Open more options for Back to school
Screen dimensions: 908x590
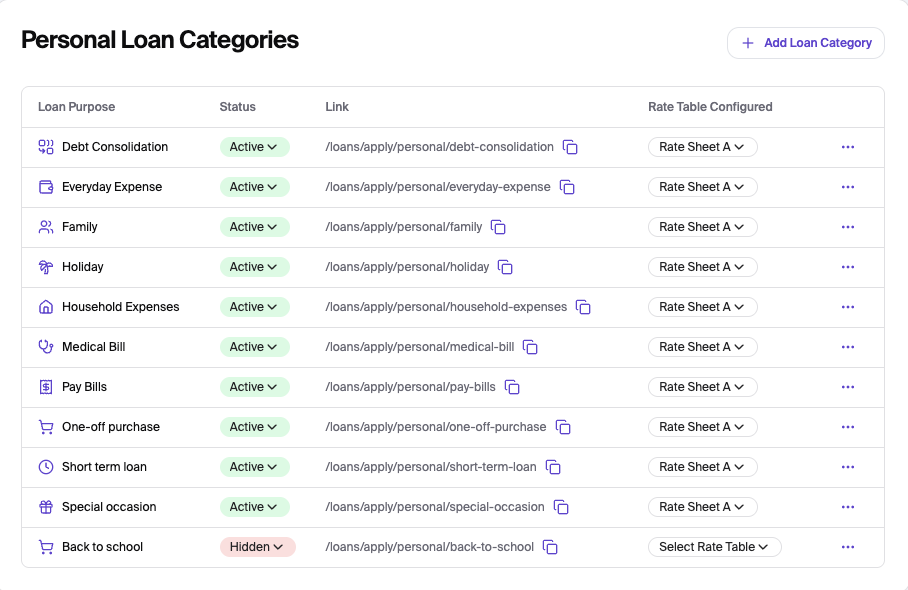[848, 547]
